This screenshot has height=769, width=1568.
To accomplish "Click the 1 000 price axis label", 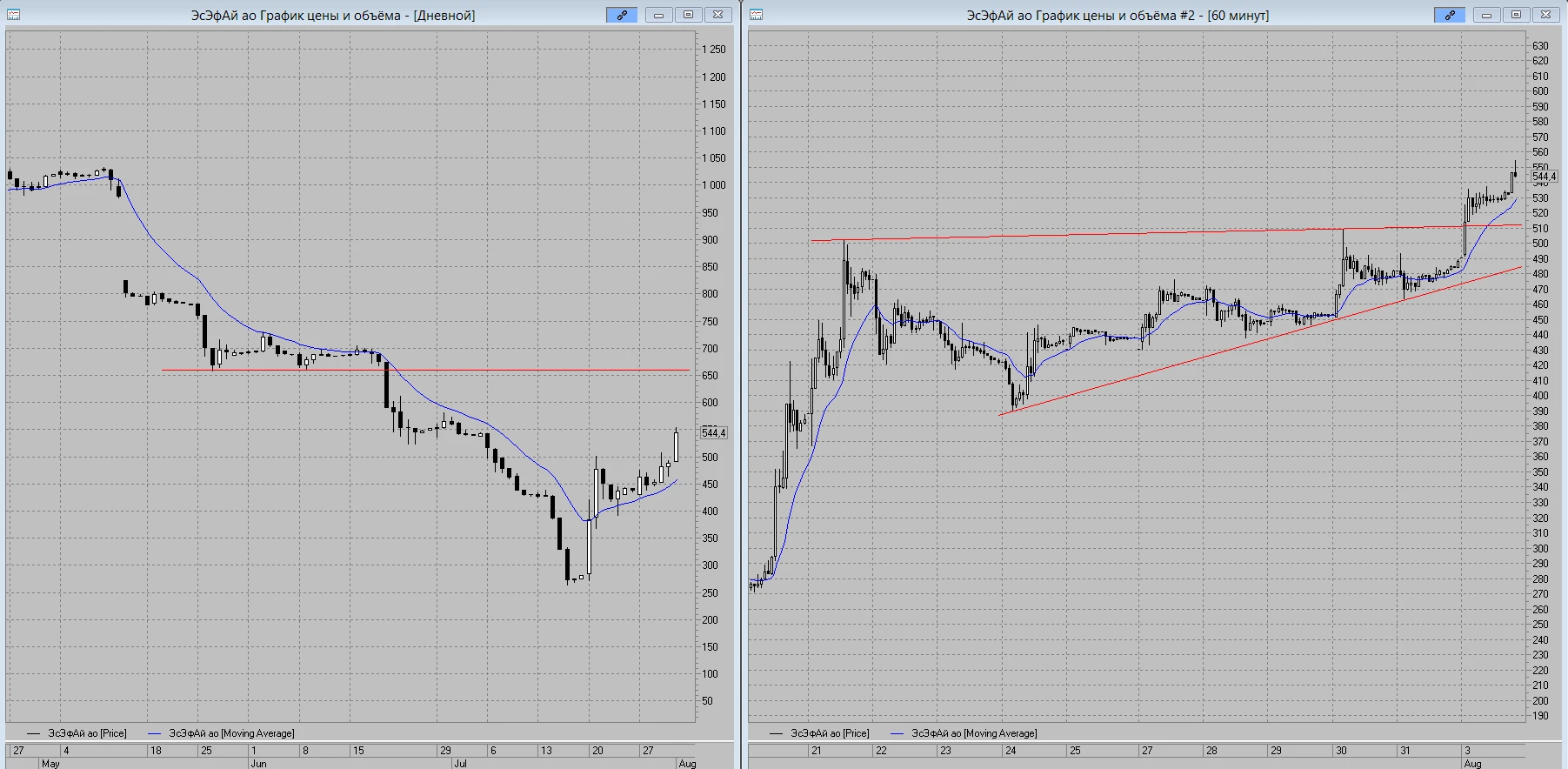I will tap(714, 185).
